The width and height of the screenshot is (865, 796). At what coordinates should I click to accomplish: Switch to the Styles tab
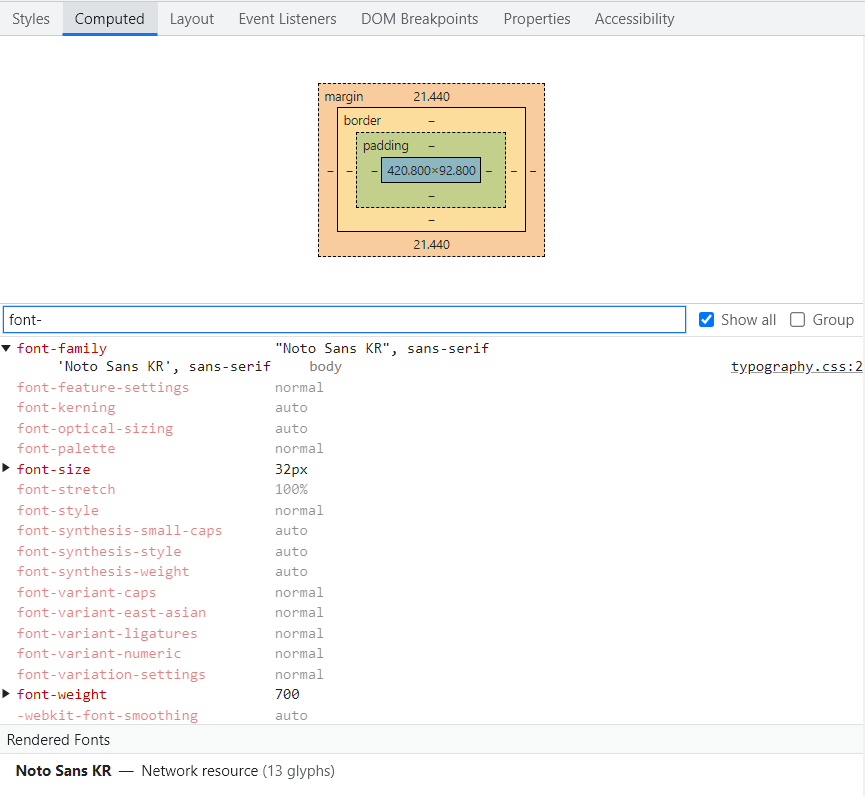coord(31,19)
